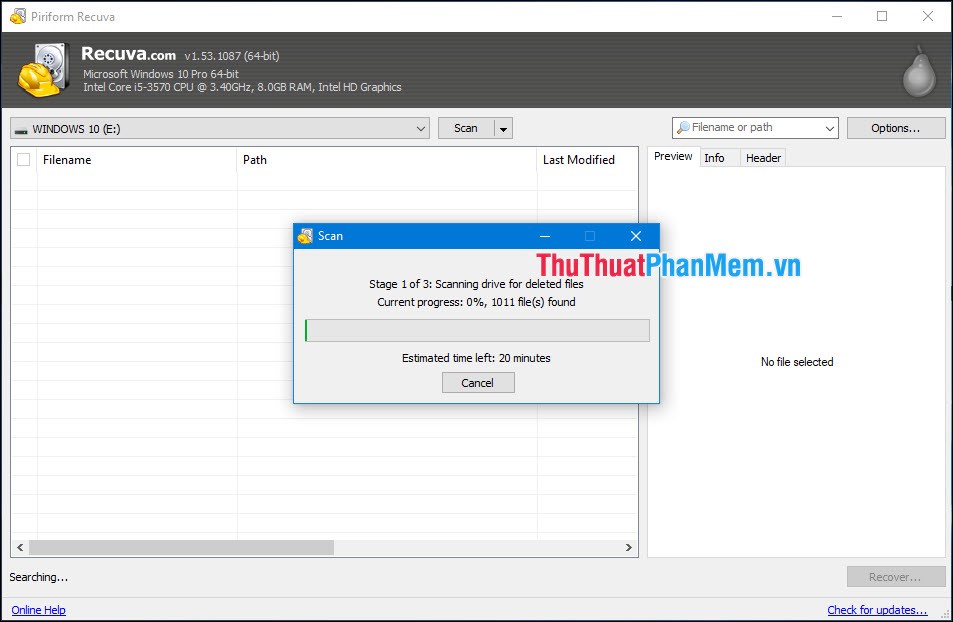Viewport: 953px width, 622px height.
Task: Sort the list by Filename column
Action: (x=137, y=160)
